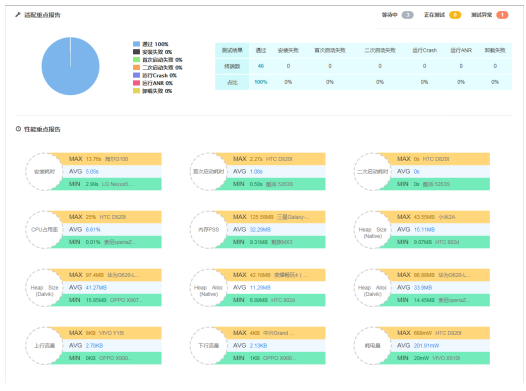Click the 通过 column header in results table

coord(261,50)
